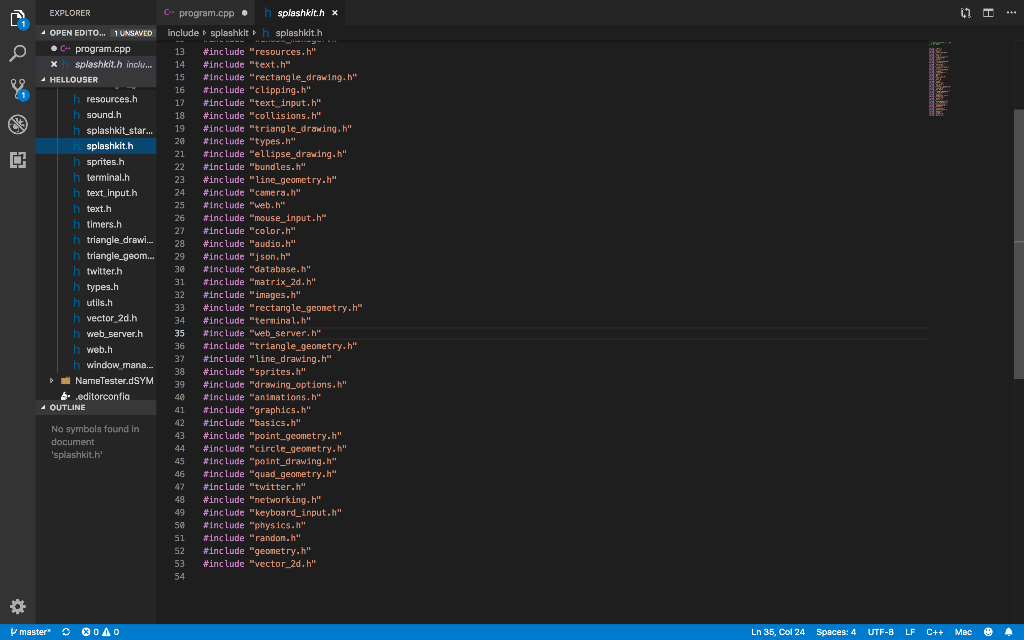The height and width of the screenshot is (640, 1024).
Task: Open the Search view in activity bar
Action: pyautogui.click(x=18, y=53)
